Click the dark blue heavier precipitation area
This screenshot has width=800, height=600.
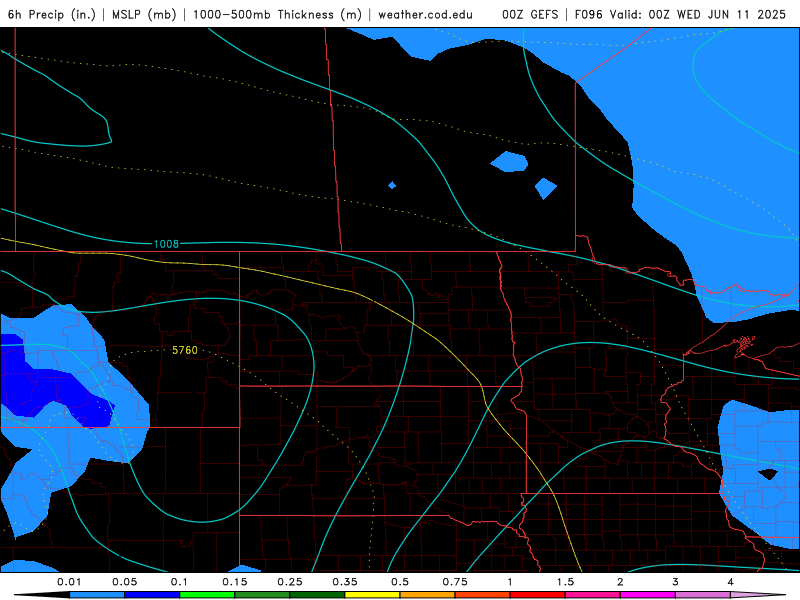tap(51, 388)
